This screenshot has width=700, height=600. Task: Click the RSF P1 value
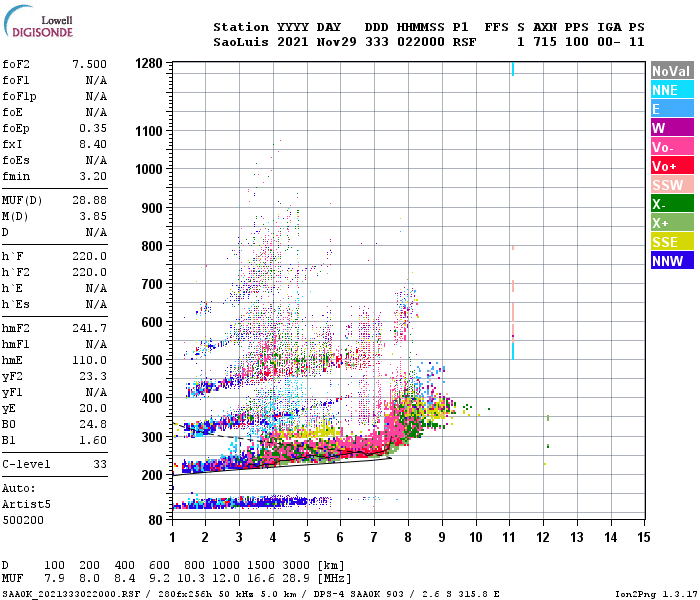click(x=464, y=42)
